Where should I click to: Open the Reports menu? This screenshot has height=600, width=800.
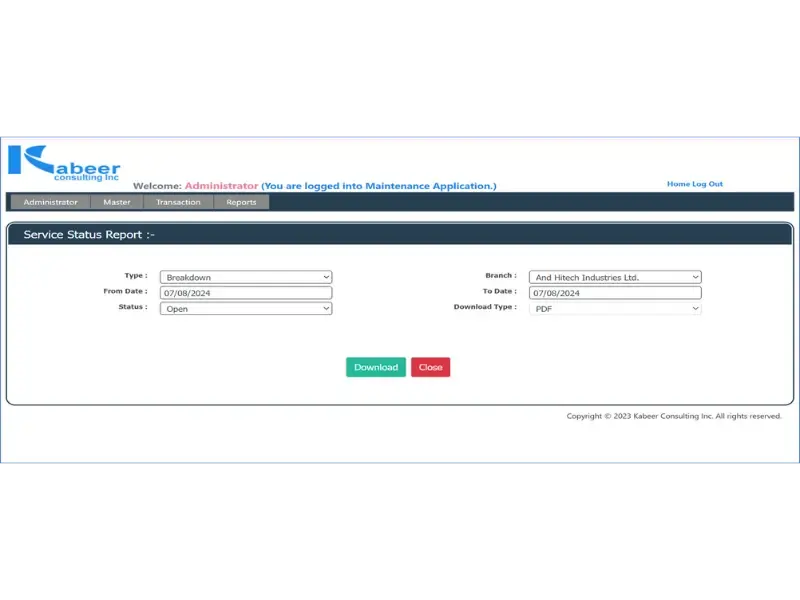click(240, 201)
